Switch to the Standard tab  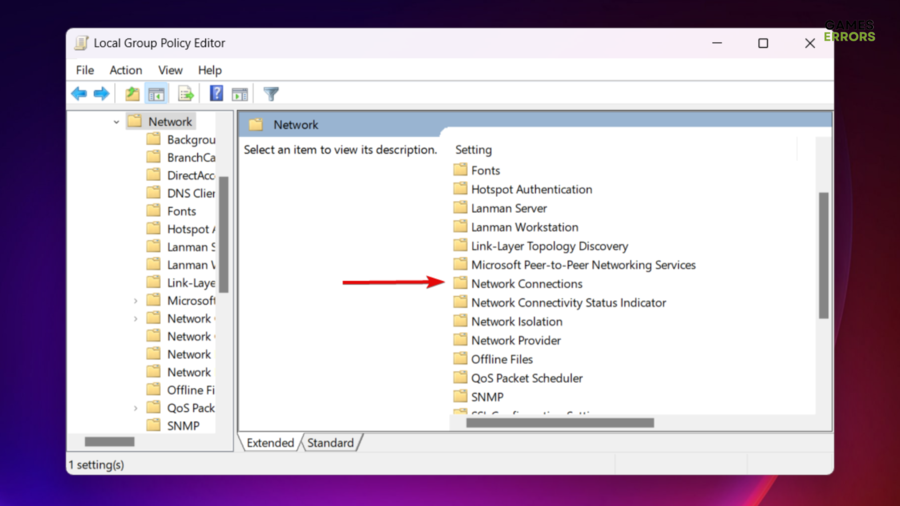[x=330, y=443]
